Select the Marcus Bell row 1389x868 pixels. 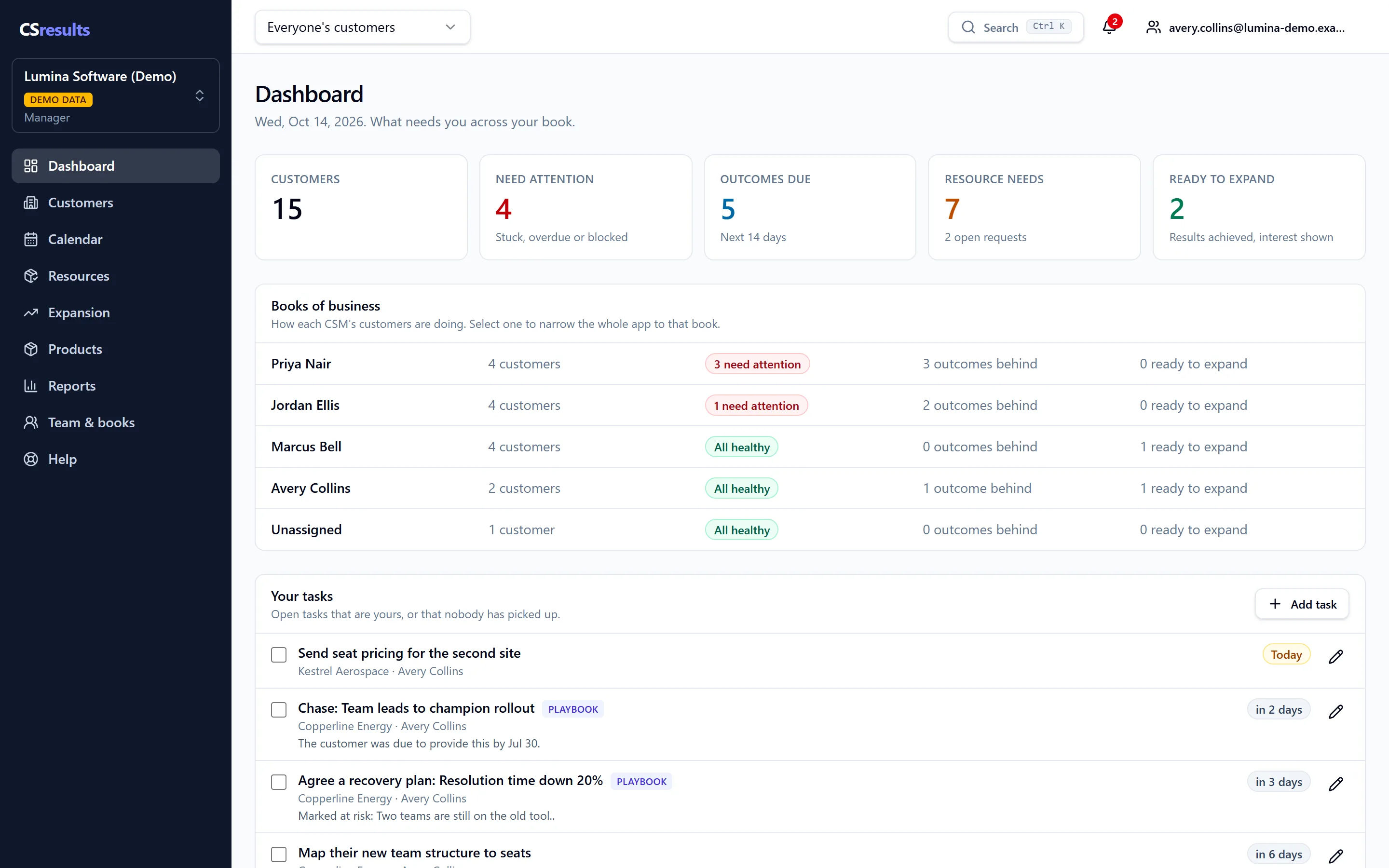tap(810, 447)
